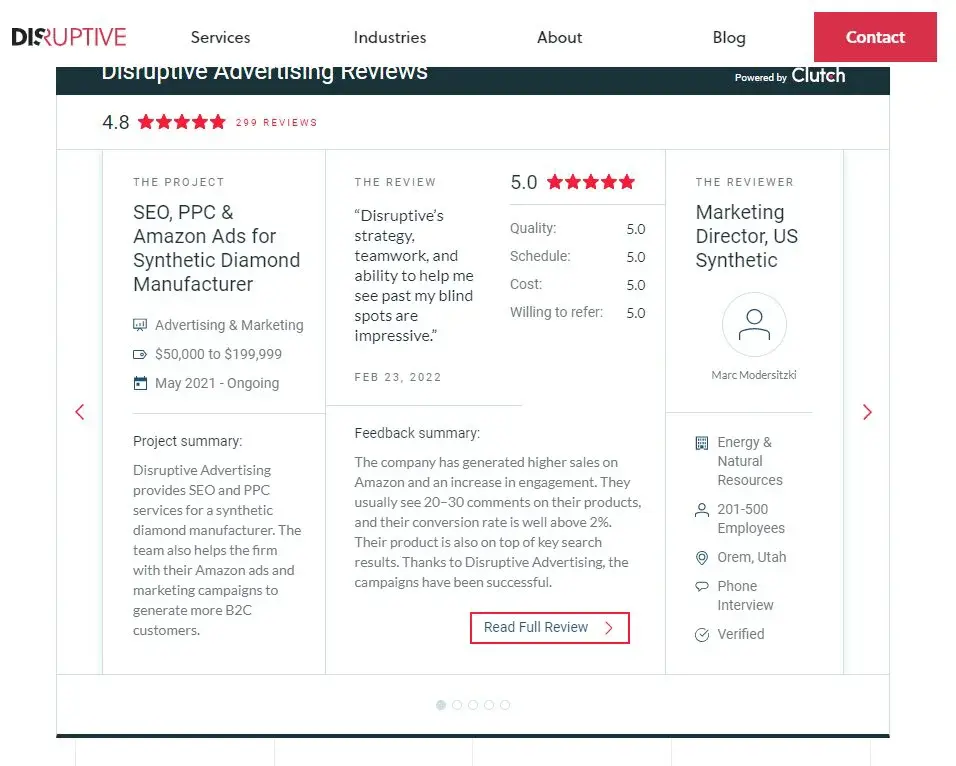Click reviewer name Marc Modersitzki
Viewport: 956px width, 766px height.
(754, 375)
